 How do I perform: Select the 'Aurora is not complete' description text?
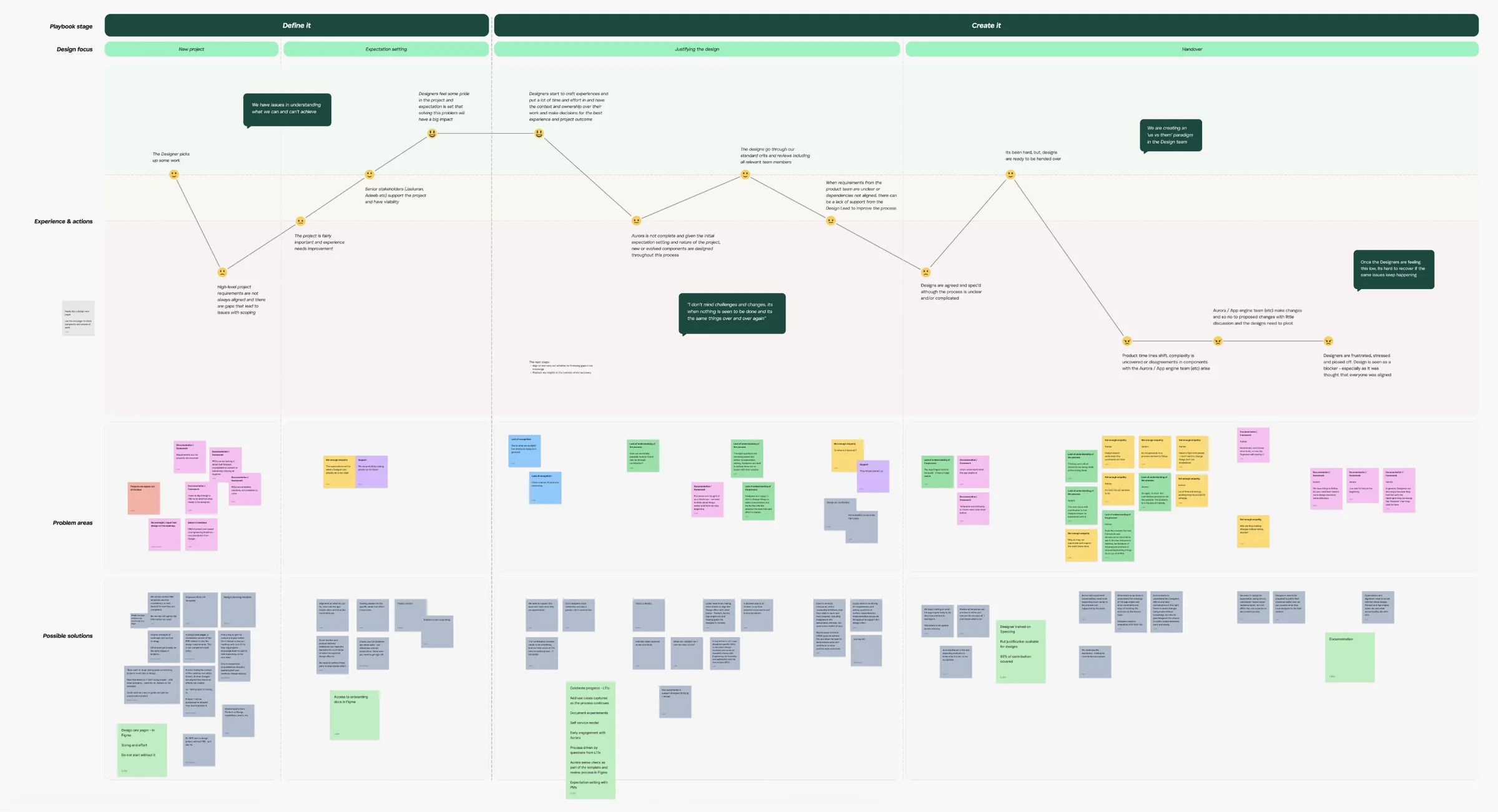click(676, 245)
